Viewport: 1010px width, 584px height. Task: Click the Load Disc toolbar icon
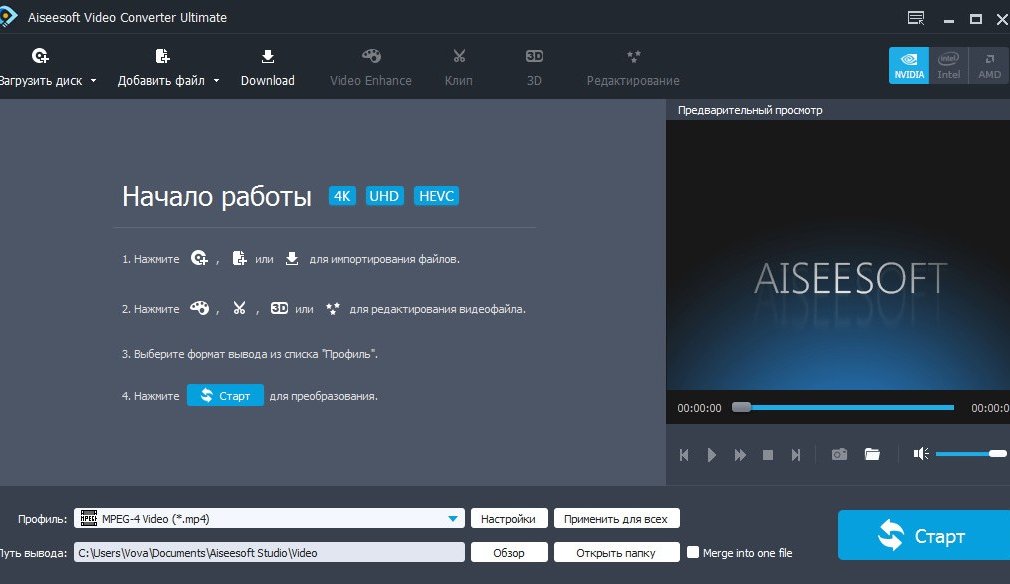tap(40, 57)
